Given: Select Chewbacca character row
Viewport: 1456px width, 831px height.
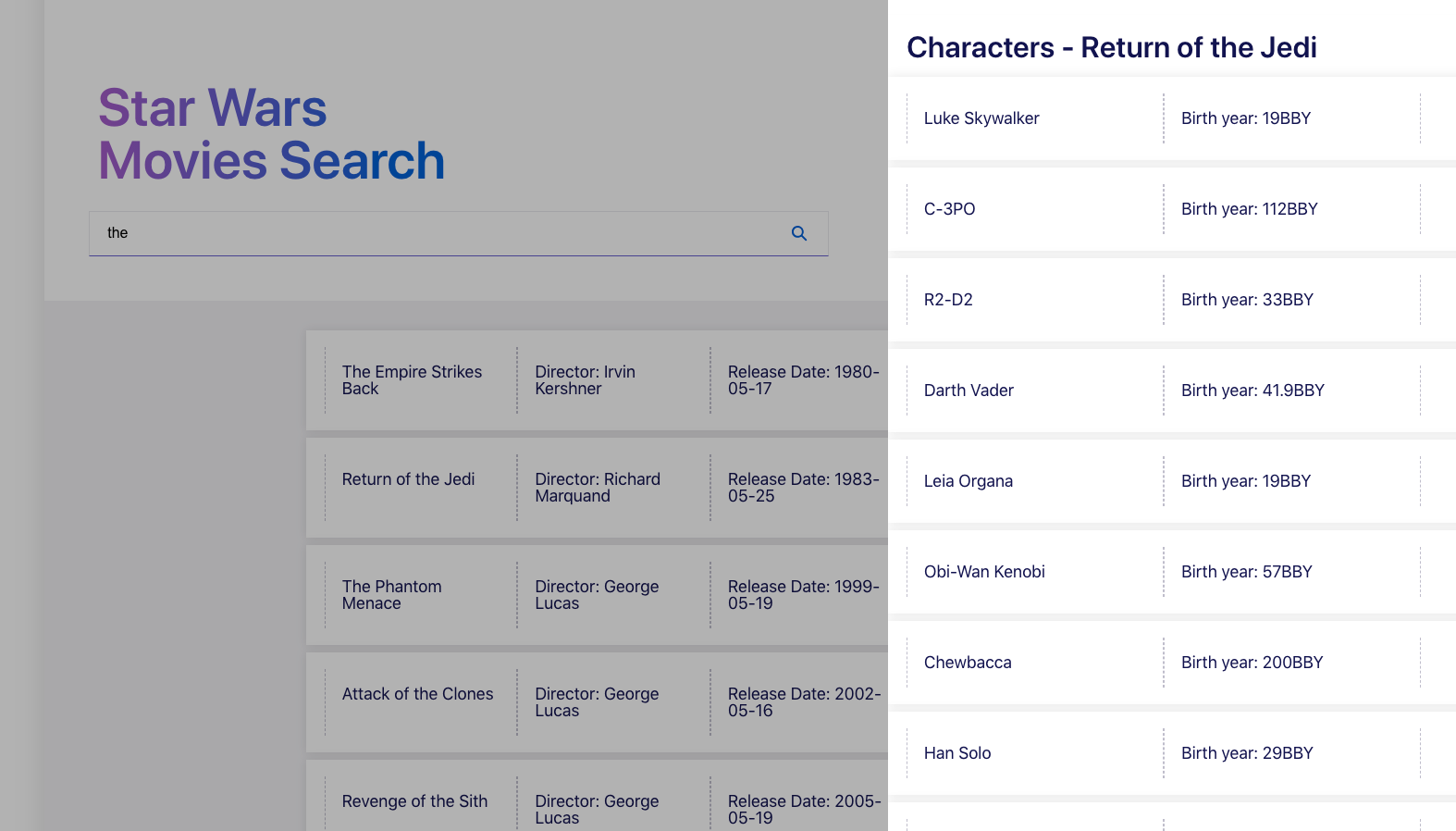Looking at the screenshot, I should [x=1172, y=663].
